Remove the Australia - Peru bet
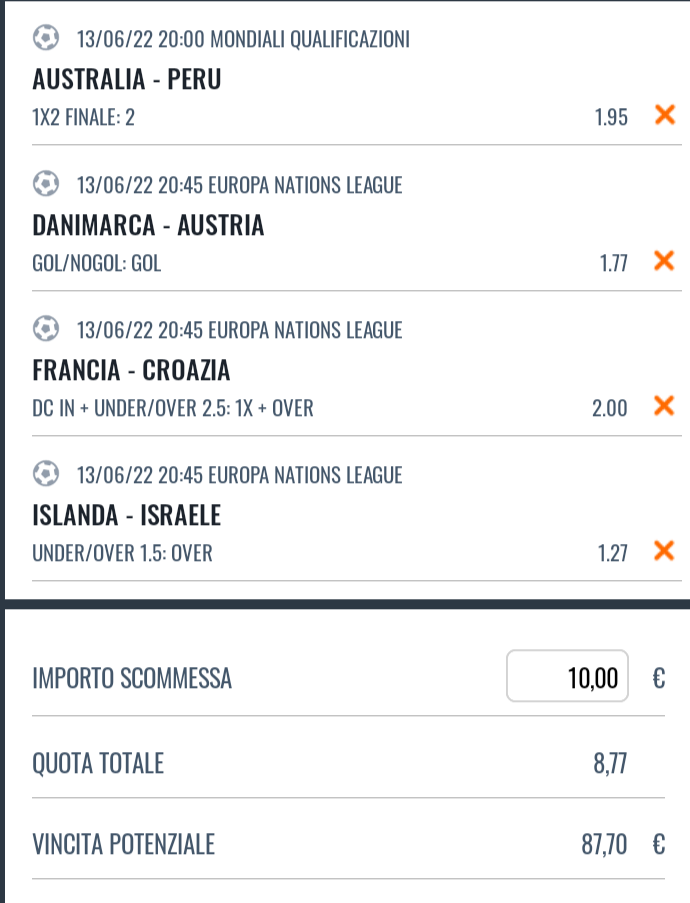This screenshot has width=690, height=903. tap(665, 115)
